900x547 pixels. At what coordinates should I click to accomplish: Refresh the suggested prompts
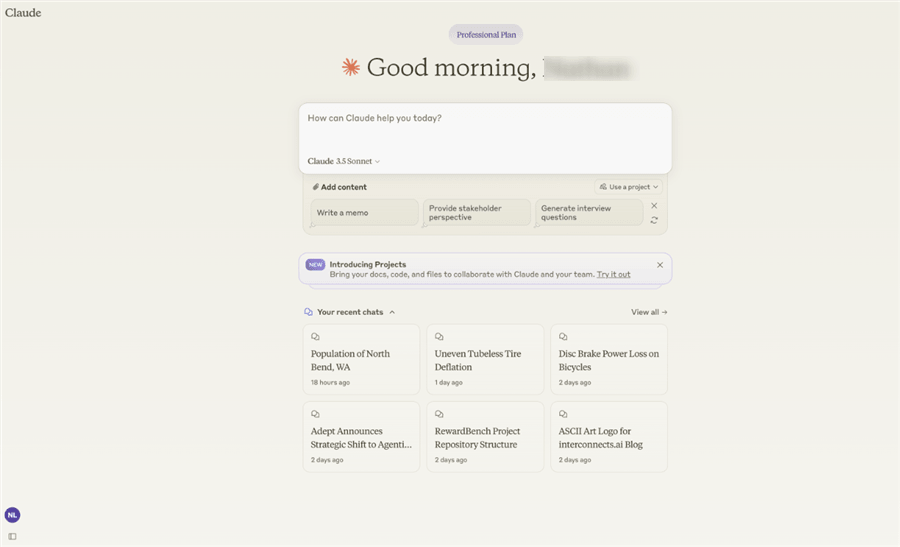tap(654, 220)
